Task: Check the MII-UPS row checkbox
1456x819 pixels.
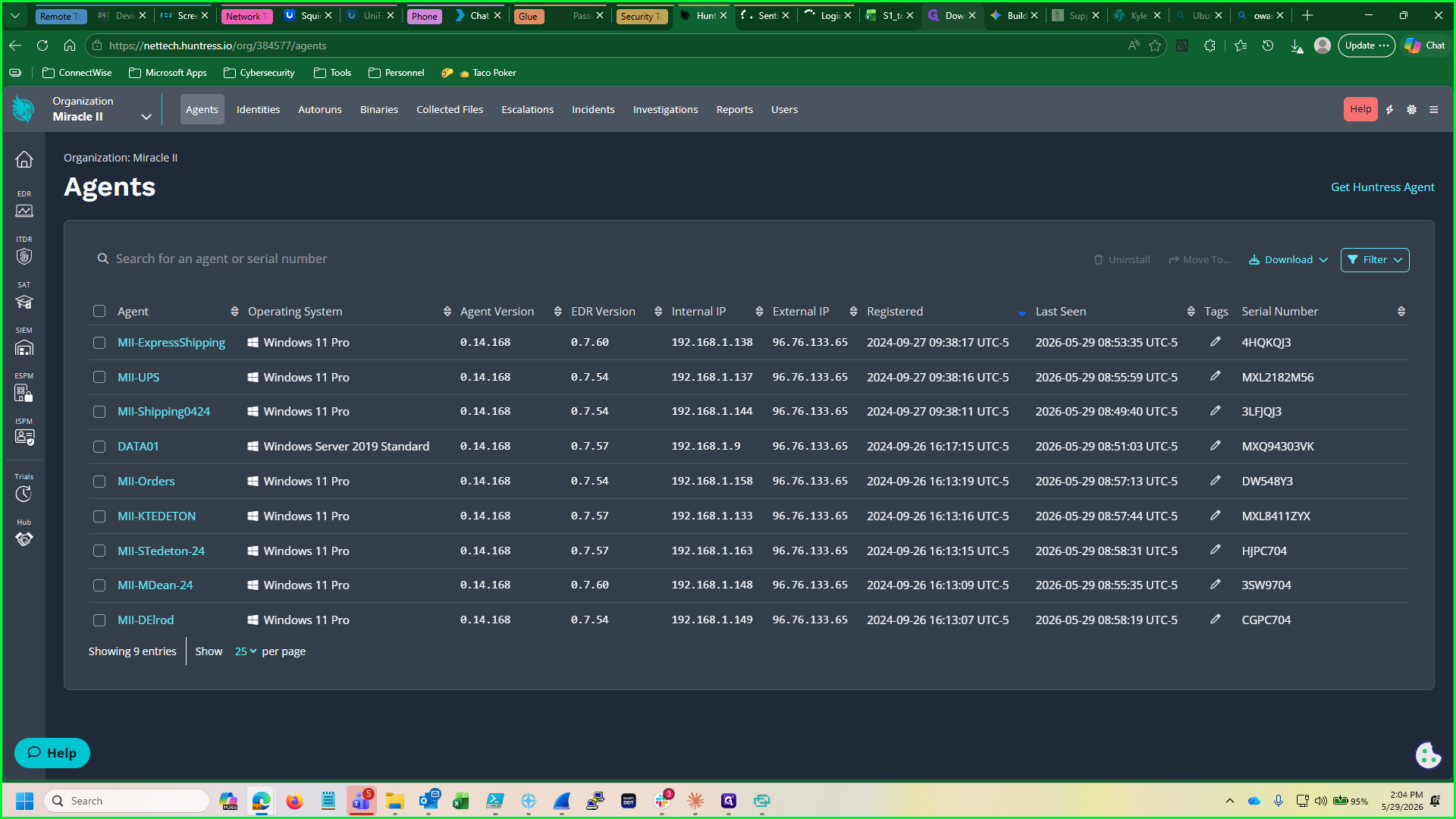Action: 99,377
